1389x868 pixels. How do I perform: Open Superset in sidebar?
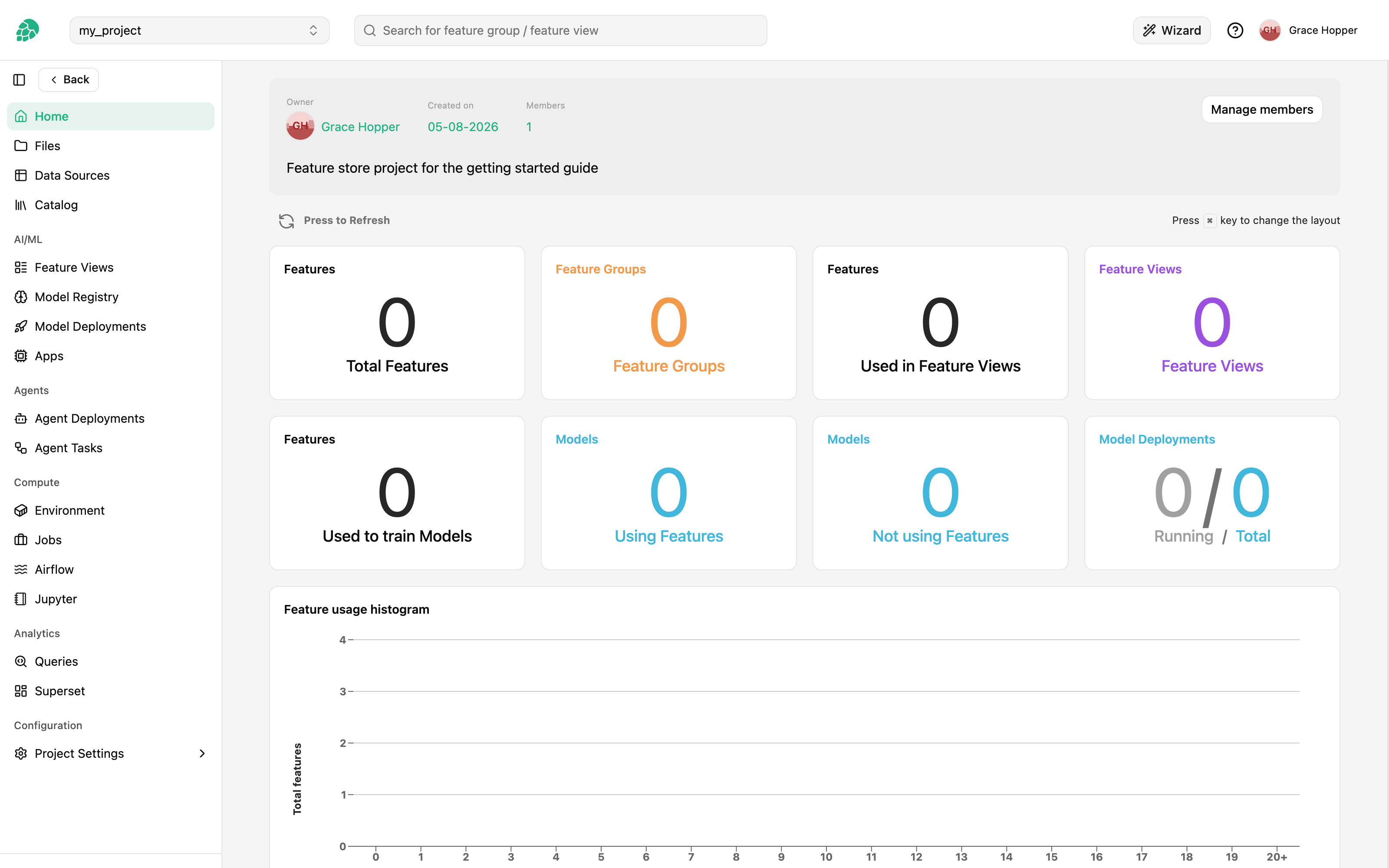tap(110, 690)
